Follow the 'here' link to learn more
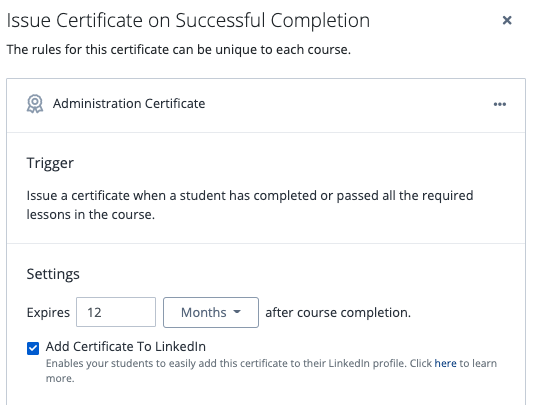Viewport: 535px width, 405px height. pos(445,363)
